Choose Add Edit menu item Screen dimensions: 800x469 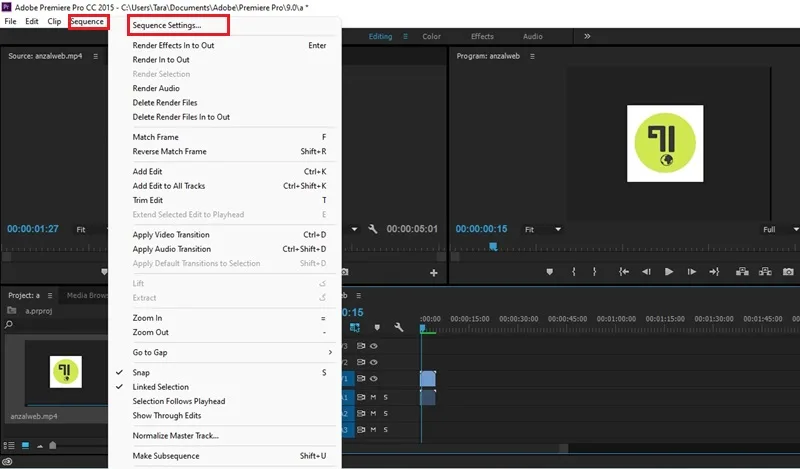pos(224,171)
